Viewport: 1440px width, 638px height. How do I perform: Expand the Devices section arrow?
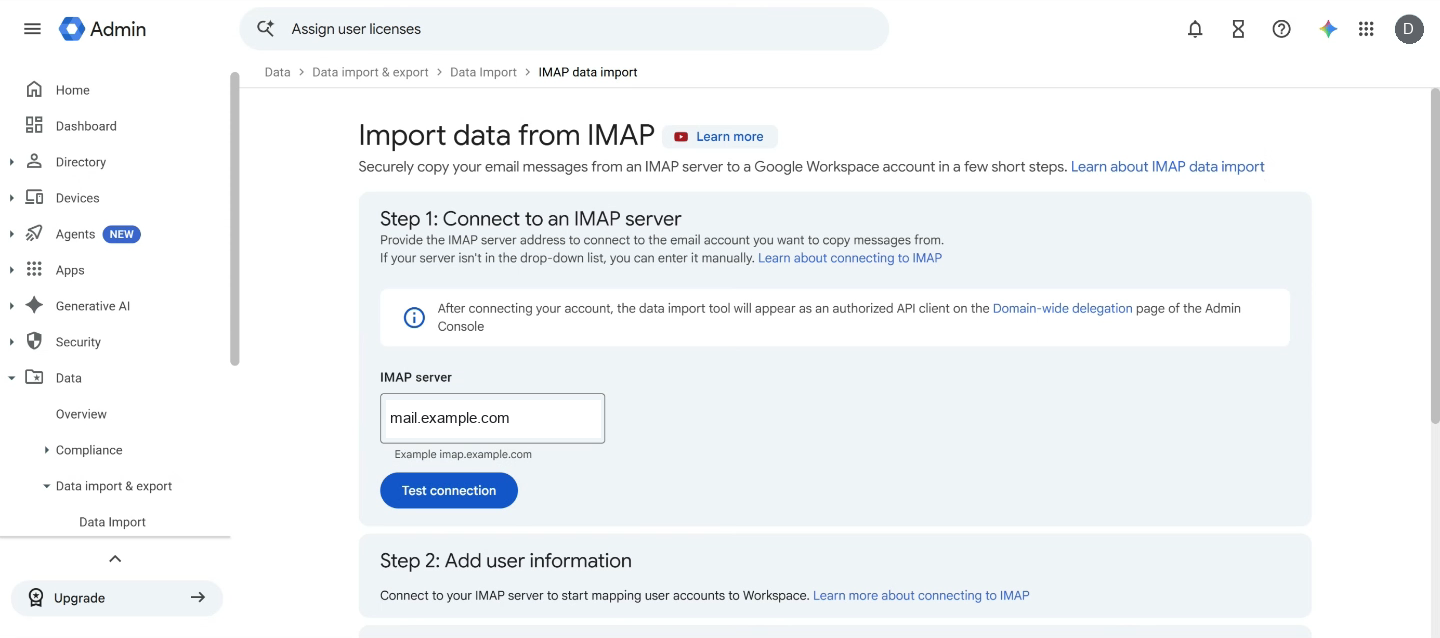[x=11, y=198]
